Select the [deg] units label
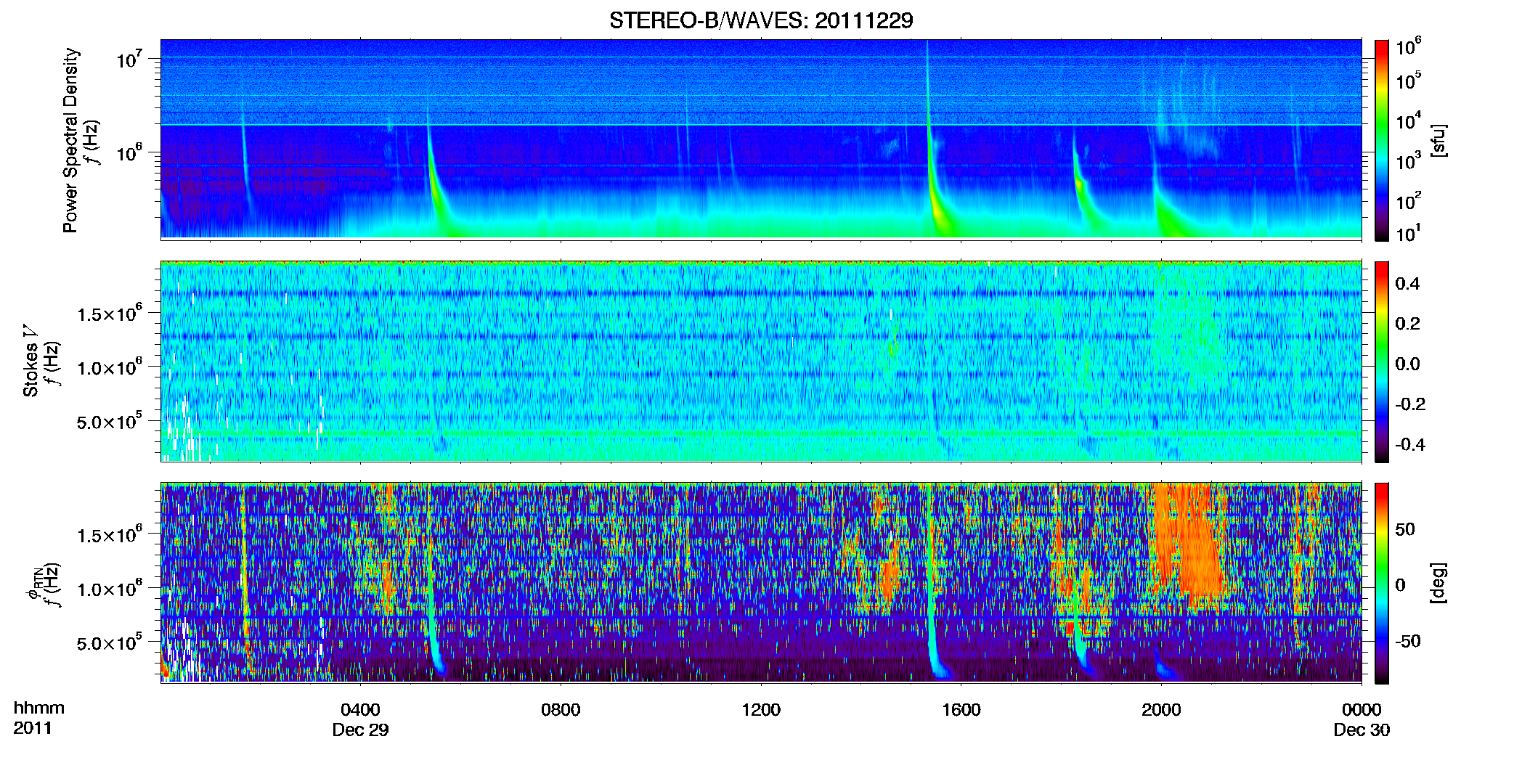This screenshot has width=1522, height=784. (x=1438, y=583)
